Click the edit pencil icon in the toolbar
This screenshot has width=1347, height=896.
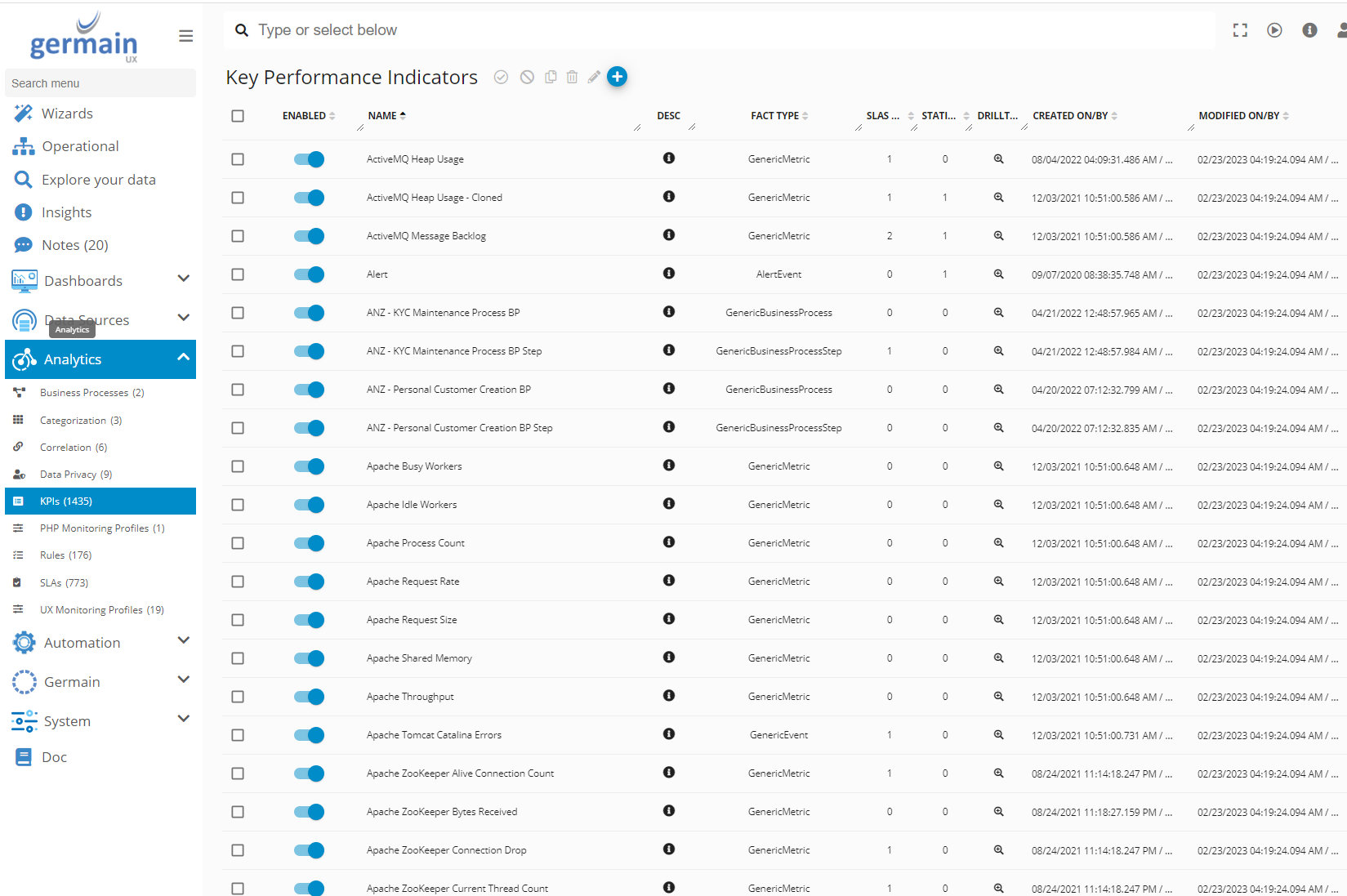coord(594,77)
